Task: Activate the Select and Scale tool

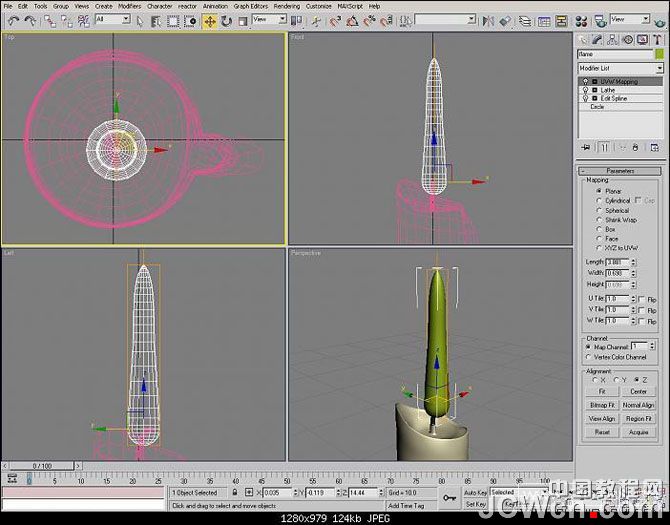Action: click(243, 21)
